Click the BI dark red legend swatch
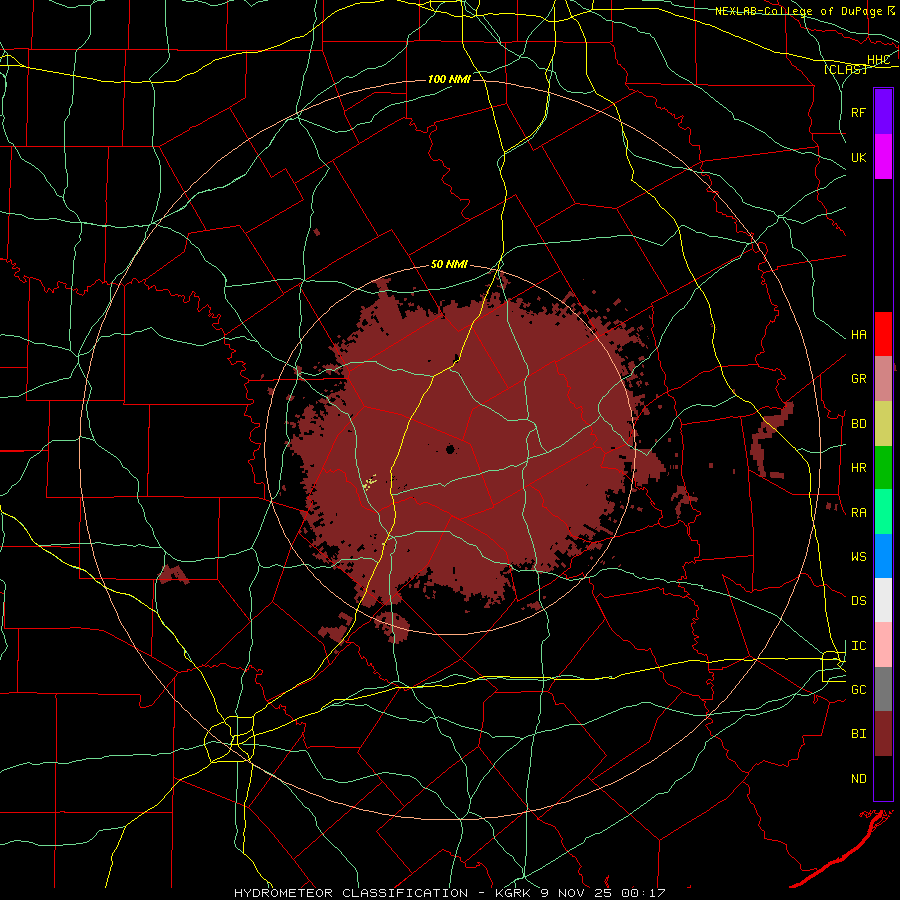The height and width of the screenshot is (900, 900). click(x=883, y=734)
